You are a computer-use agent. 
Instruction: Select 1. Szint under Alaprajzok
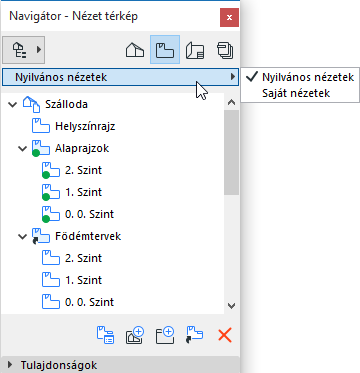(83, 192)
